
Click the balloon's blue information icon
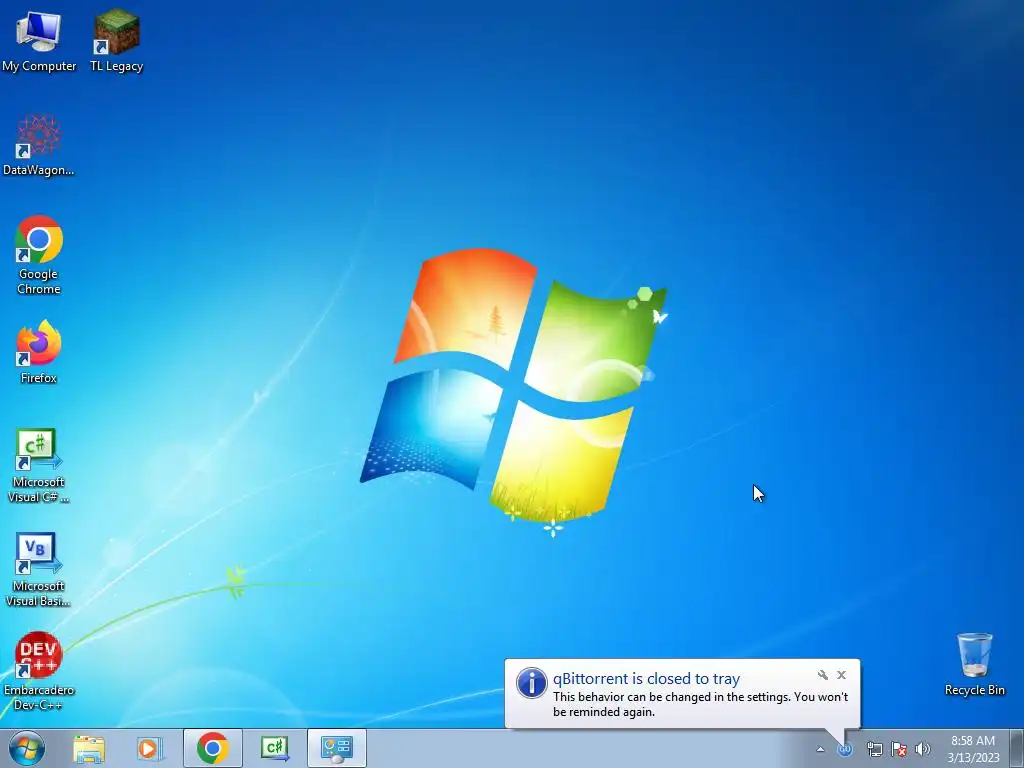[x=532, y=683]
